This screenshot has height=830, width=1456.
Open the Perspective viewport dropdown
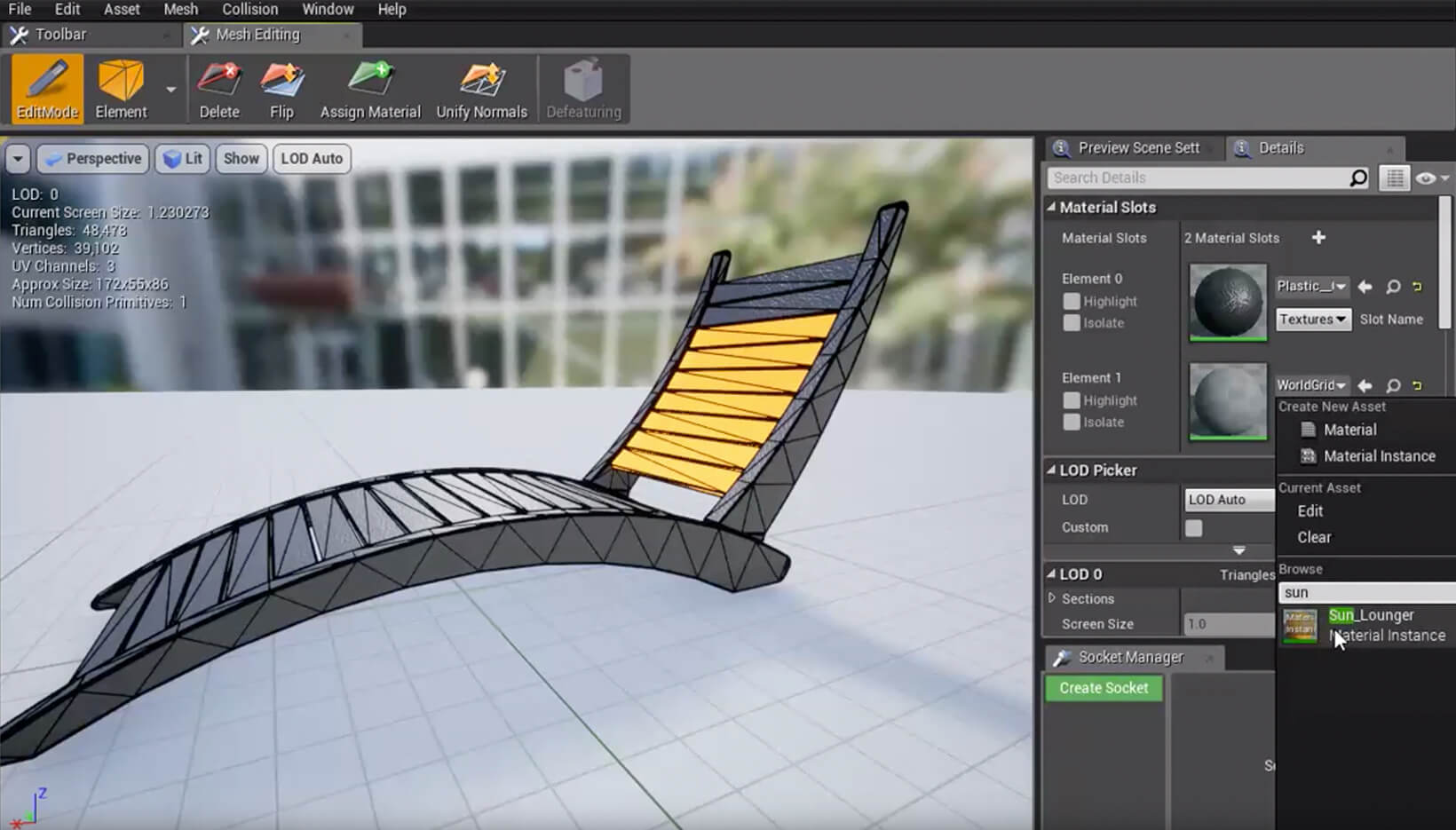[92, 158]
